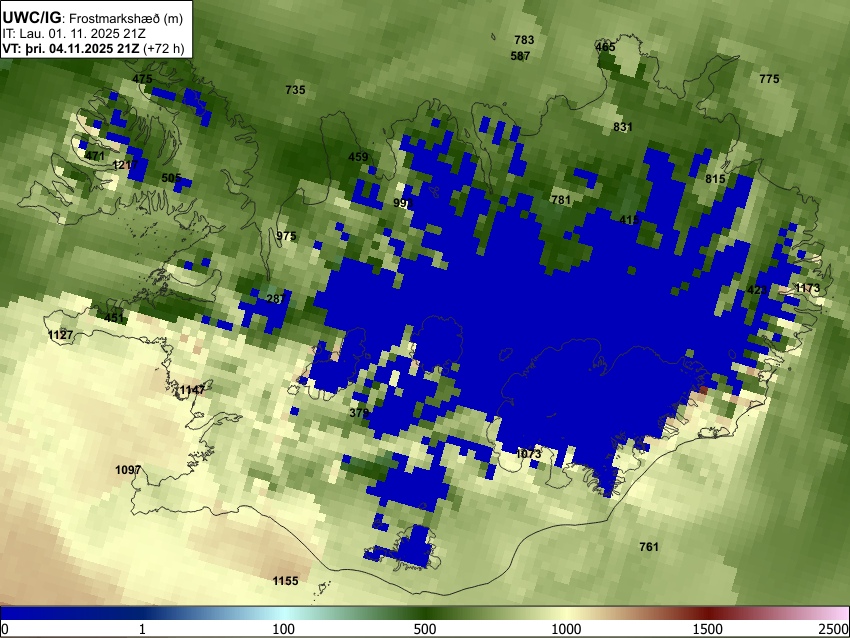This screenshot has width=850, height=638.
Task: Click the initial time line 'IT: Lau. 01. 11. 2025 21Z'
Action: [x=74, y=34]
